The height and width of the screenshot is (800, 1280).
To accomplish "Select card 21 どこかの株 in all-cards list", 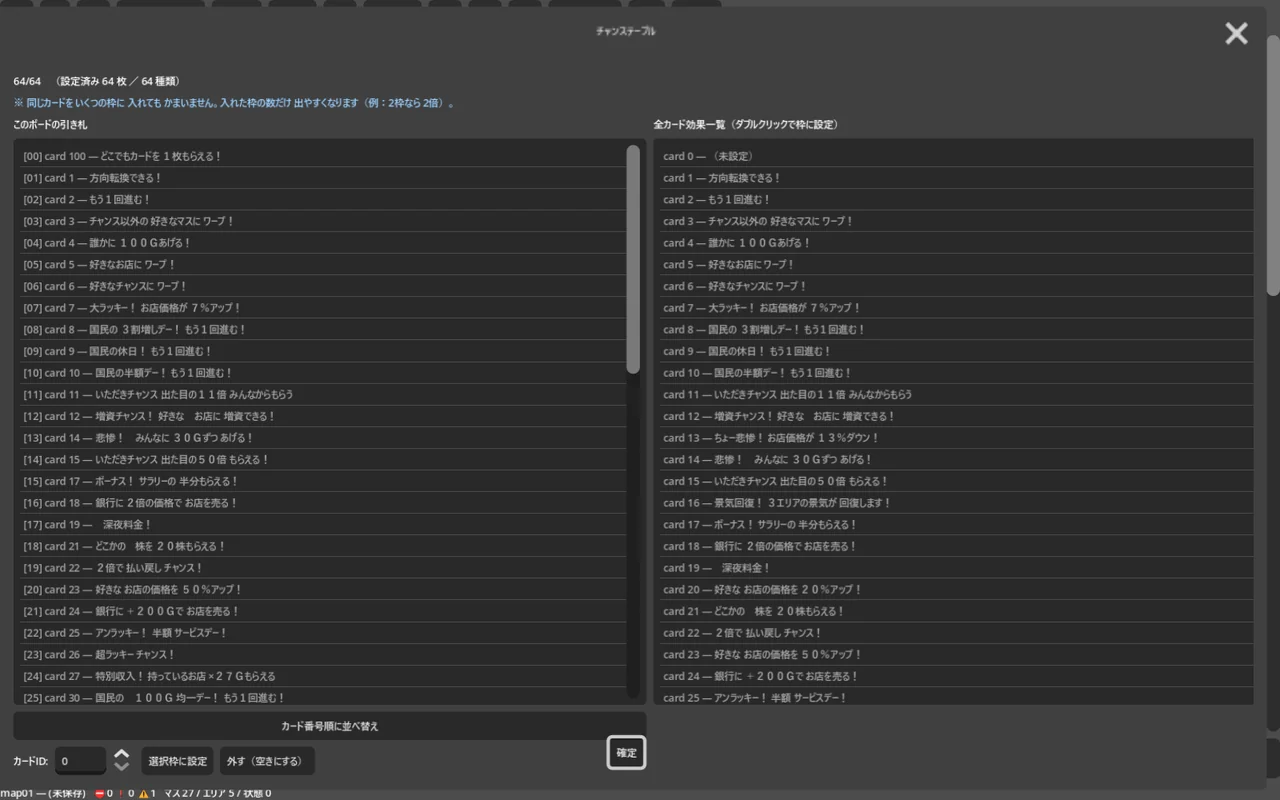I will 956,611.
